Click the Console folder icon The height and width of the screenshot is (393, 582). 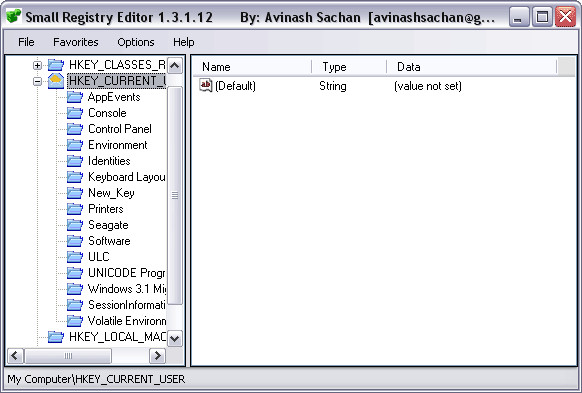tap(75, 113)
